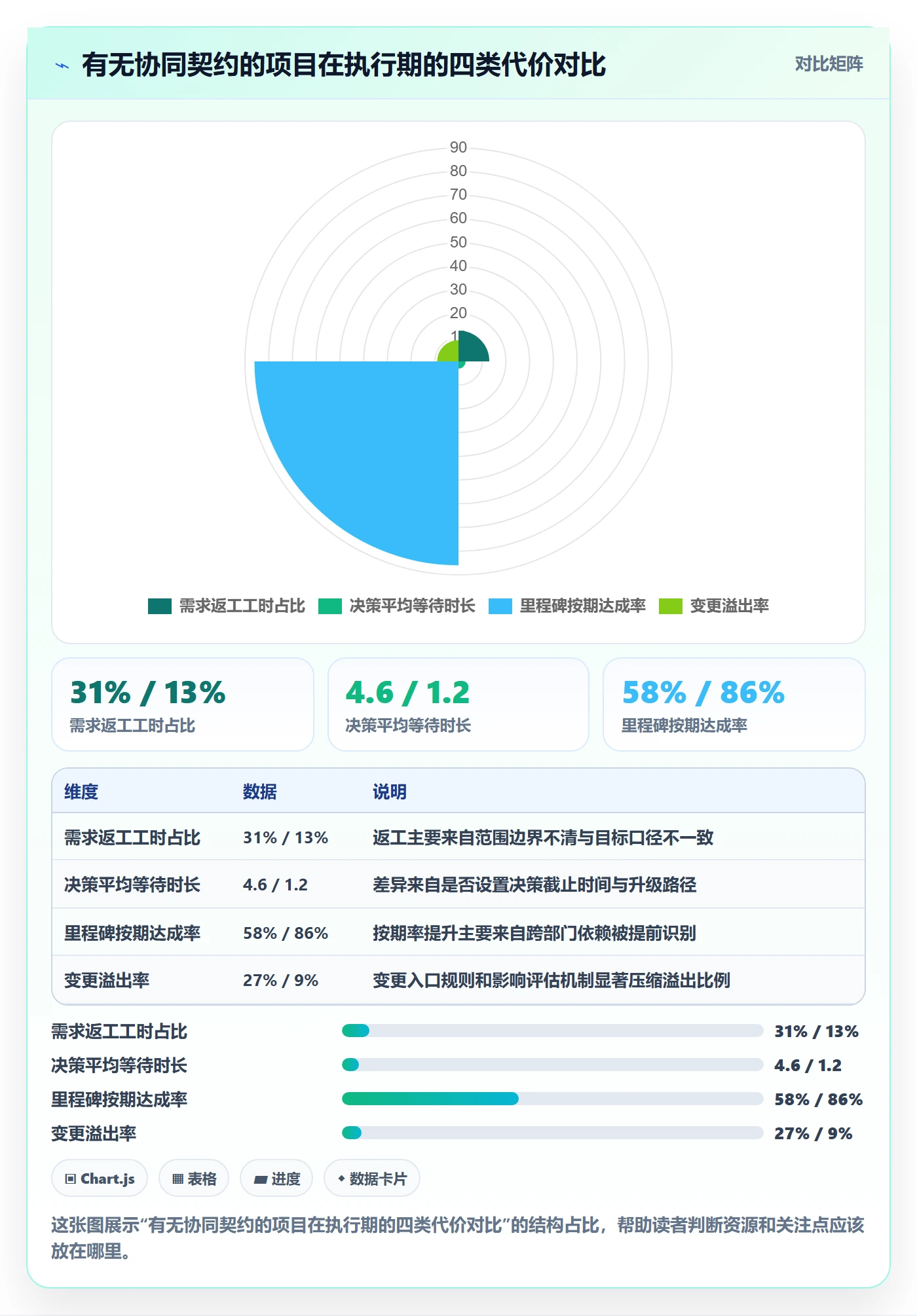Select the 里程碑按期达成率 table row name
Image resolution: width=917 pixels, height=1316 pixels.
(132, 933)
